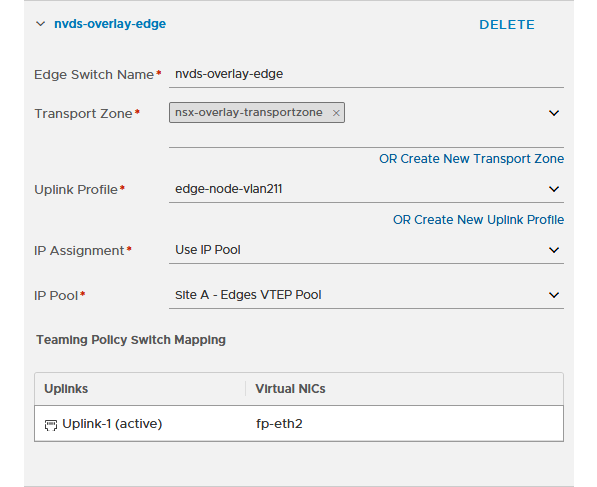This screenshot has width=597, height=487.
Task: Collapse the nvds-overlay-edge section chevron
Action: tap(40, 24)
